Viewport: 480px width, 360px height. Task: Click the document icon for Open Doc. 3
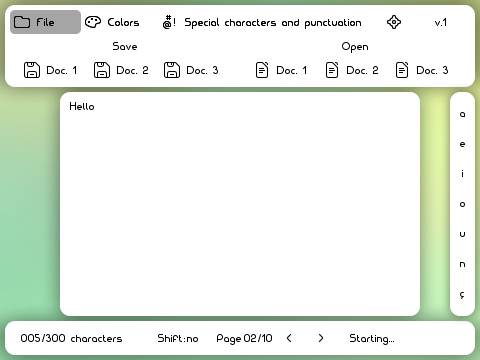(402, 70)
